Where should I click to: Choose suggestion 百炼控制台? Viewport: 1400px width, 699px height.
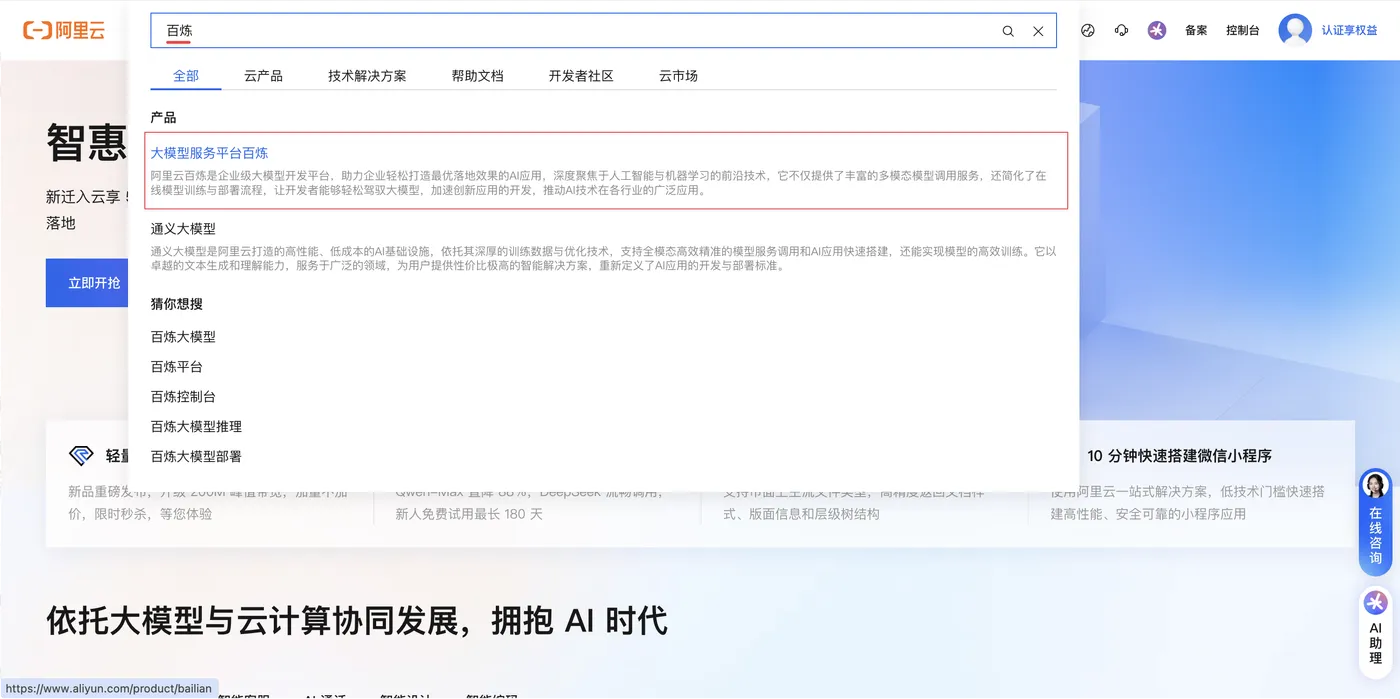coord(183,396)
